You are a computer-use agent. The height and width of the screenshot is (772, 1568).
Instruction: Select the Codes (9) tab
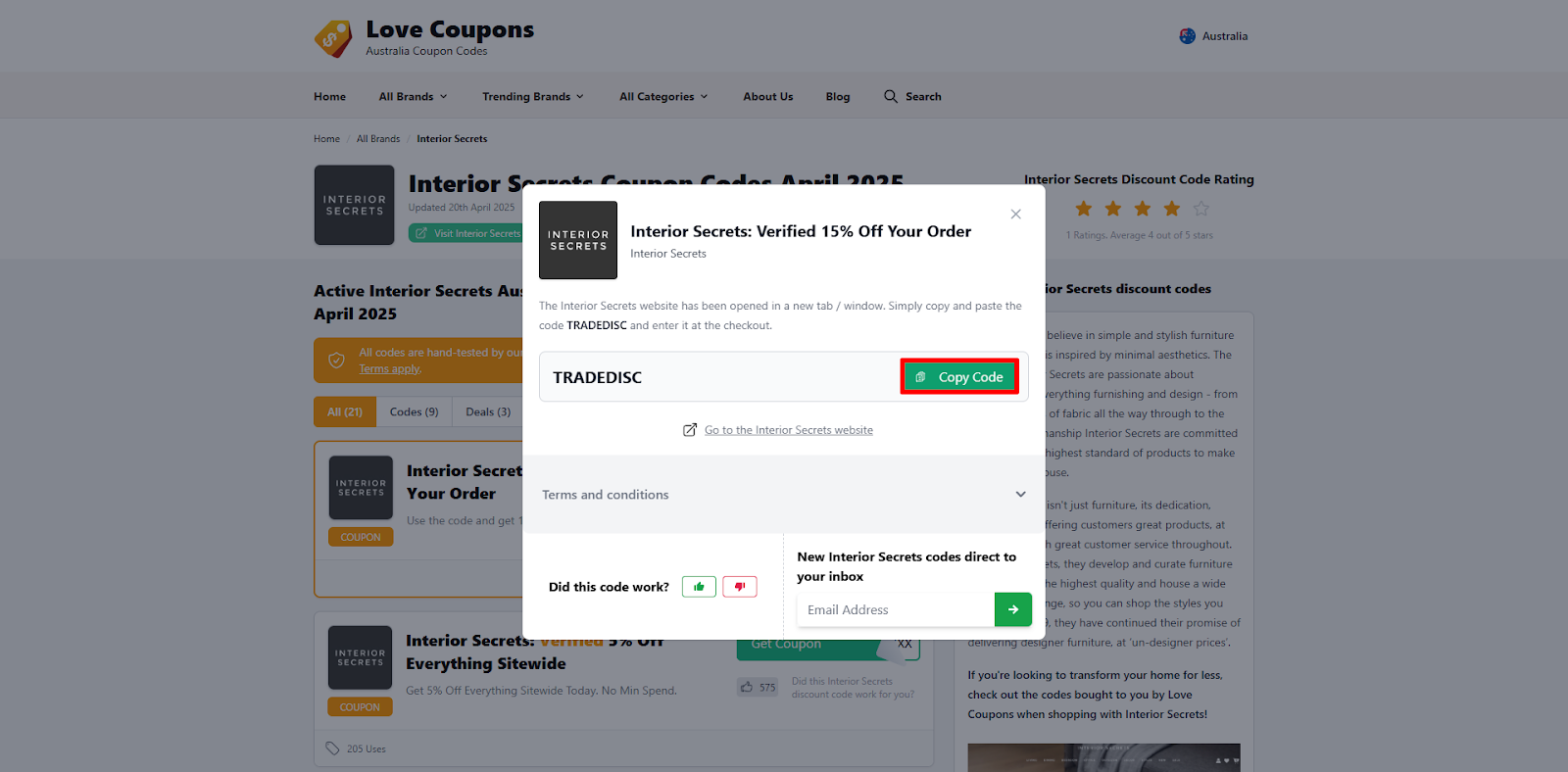click(415, 412)
